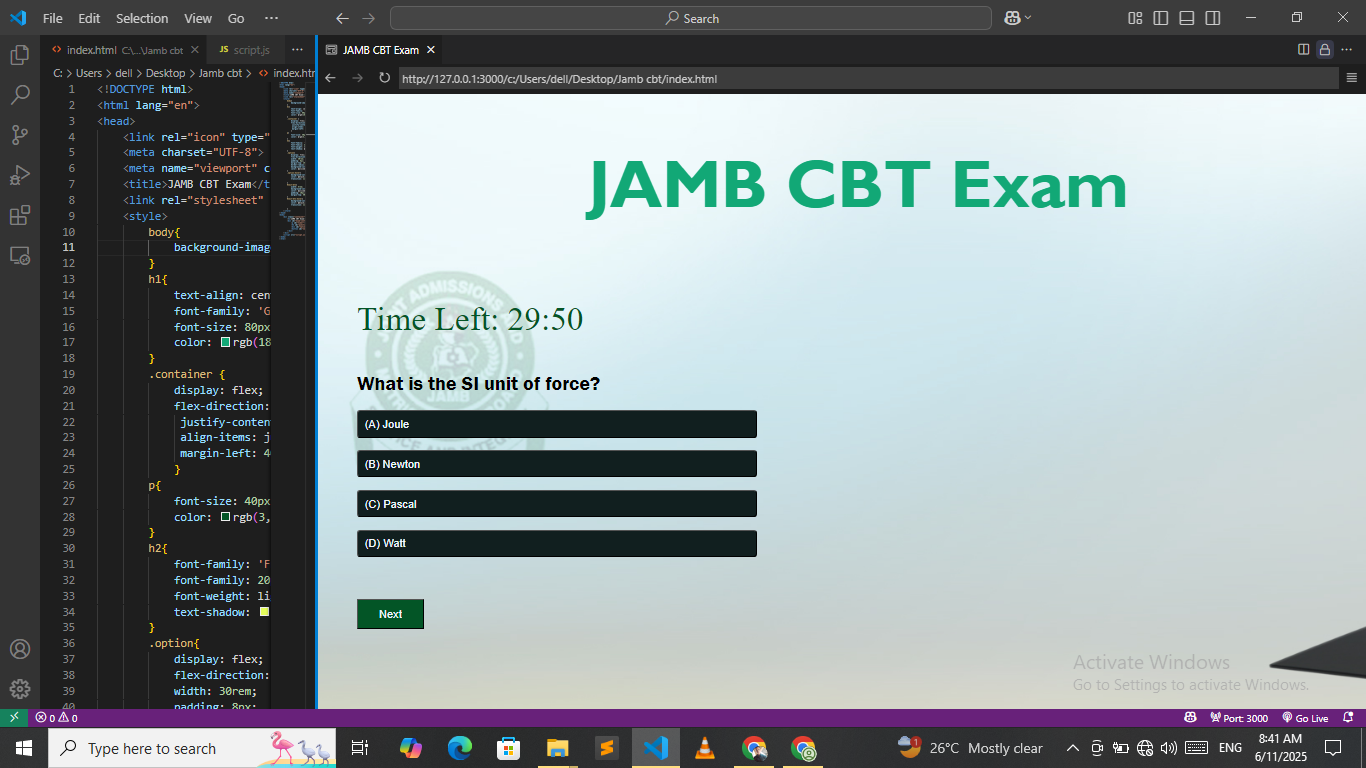Open the preview browser hamburger menu
The width and height of the screenshot is (1366, 768).
(x=1352, y=78)
